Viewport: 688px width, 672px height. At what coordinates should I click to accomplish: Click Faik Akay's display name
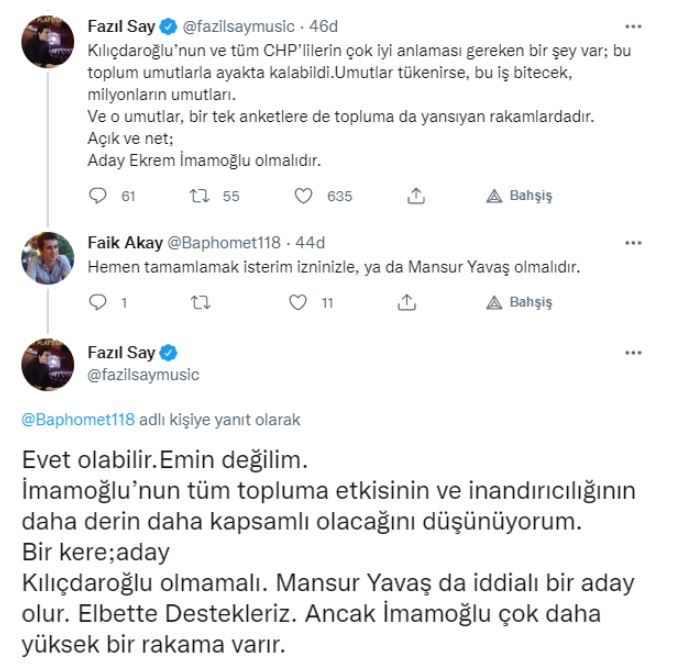point(121,243)
